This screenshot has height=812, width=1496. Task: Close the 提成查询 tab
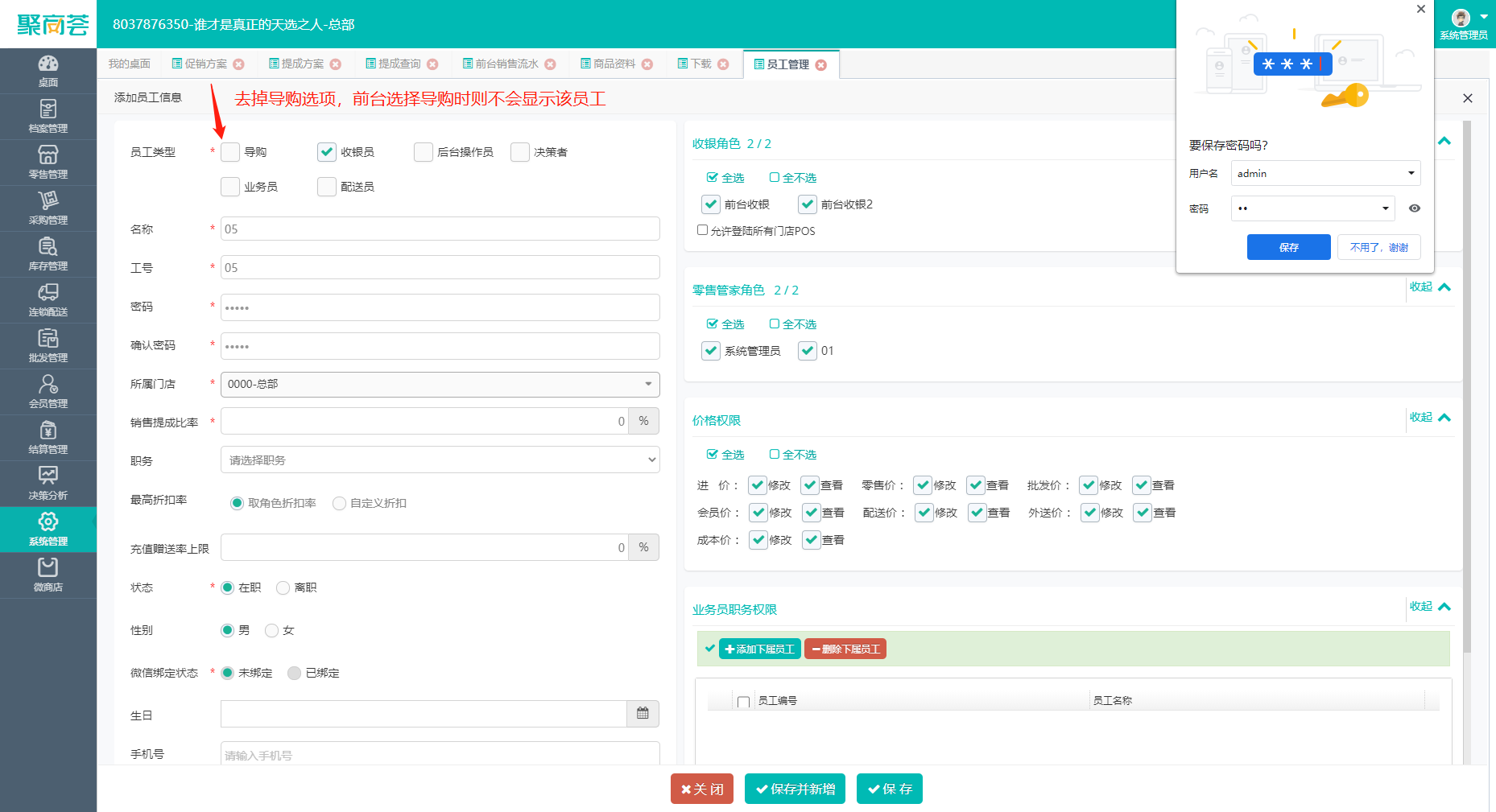click(x=432, y=64)
